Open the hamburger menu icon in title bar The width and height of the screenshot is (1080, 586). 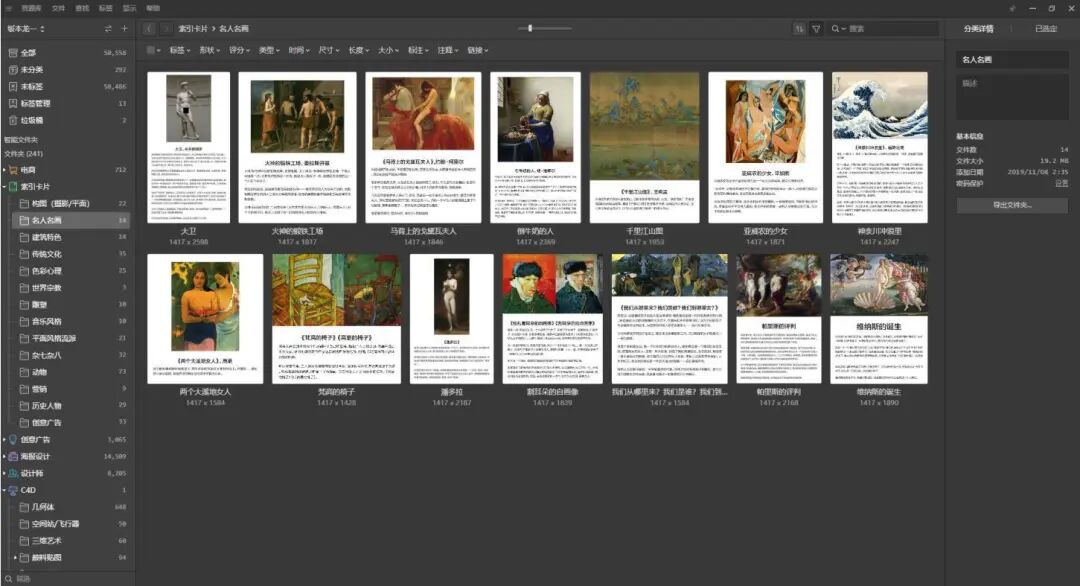point(9,8)
